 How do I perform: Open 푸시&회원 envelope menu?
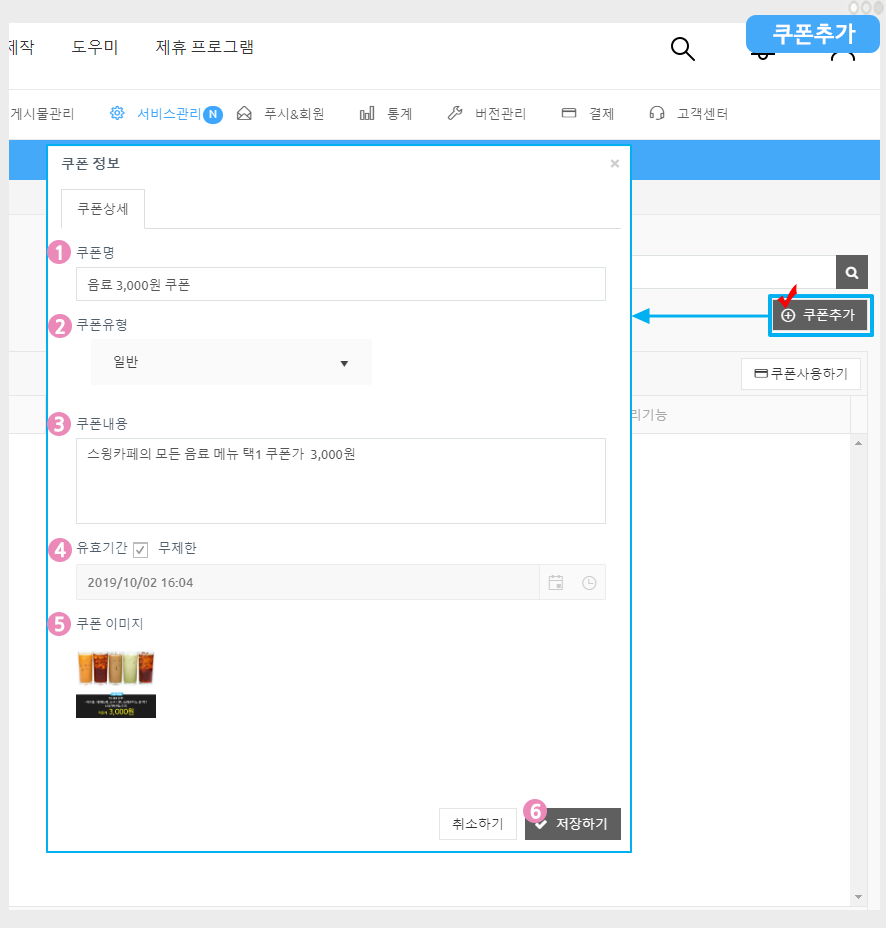click(x=281, y=114)
